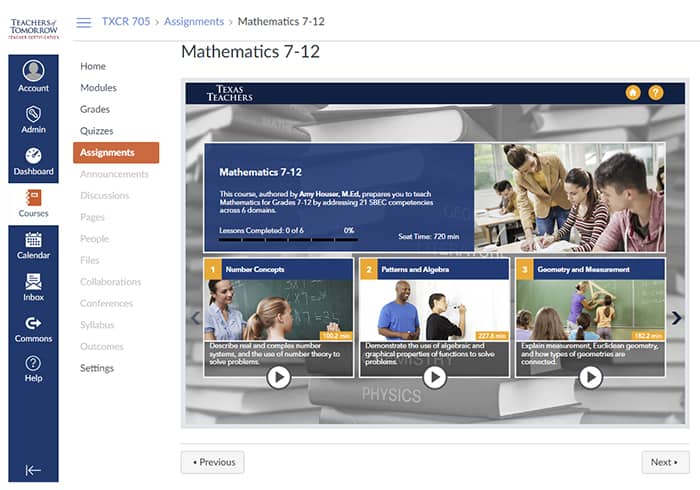The image size is (700, 490).
Task: Open Announcements in course navigation
Action: click(114, 174)
